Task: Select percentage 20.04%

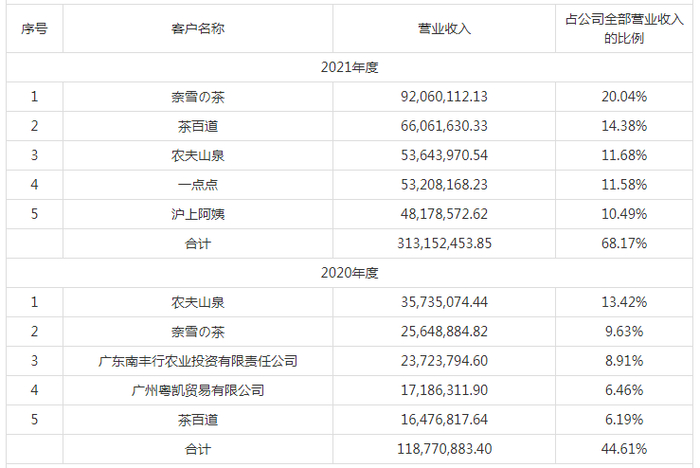Action: (624, 96)
